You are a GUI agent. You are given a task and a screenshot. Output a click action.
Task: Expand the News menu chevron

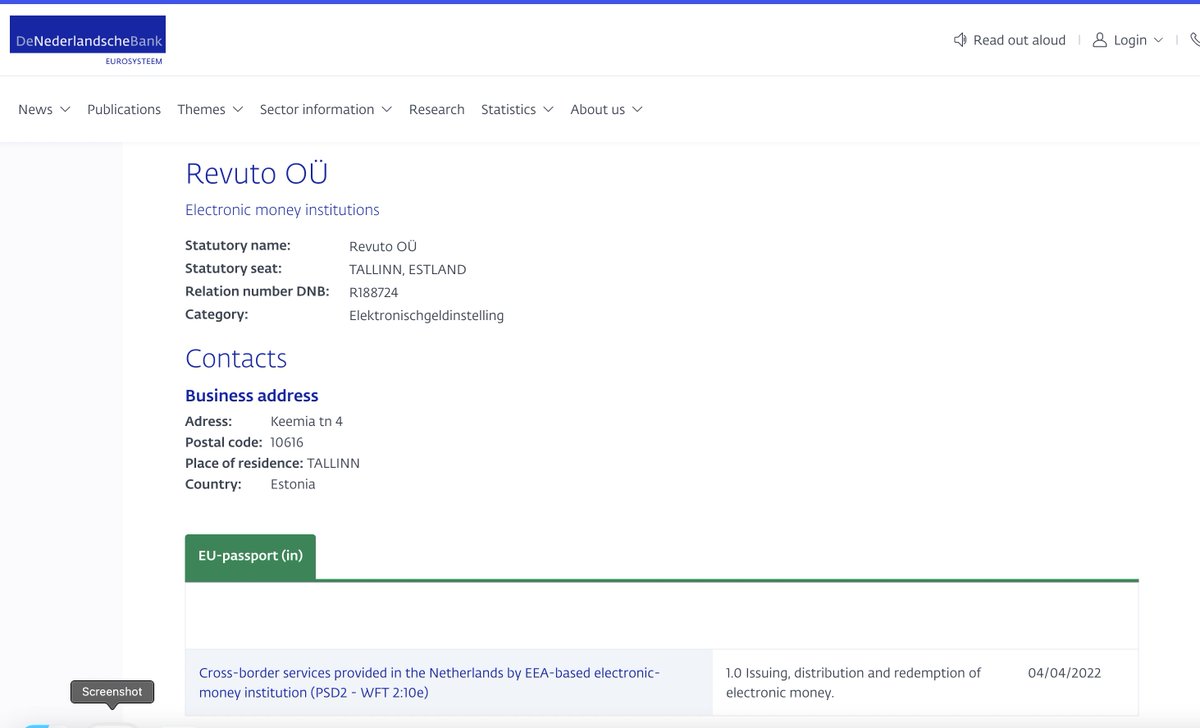tap(65, 109)
